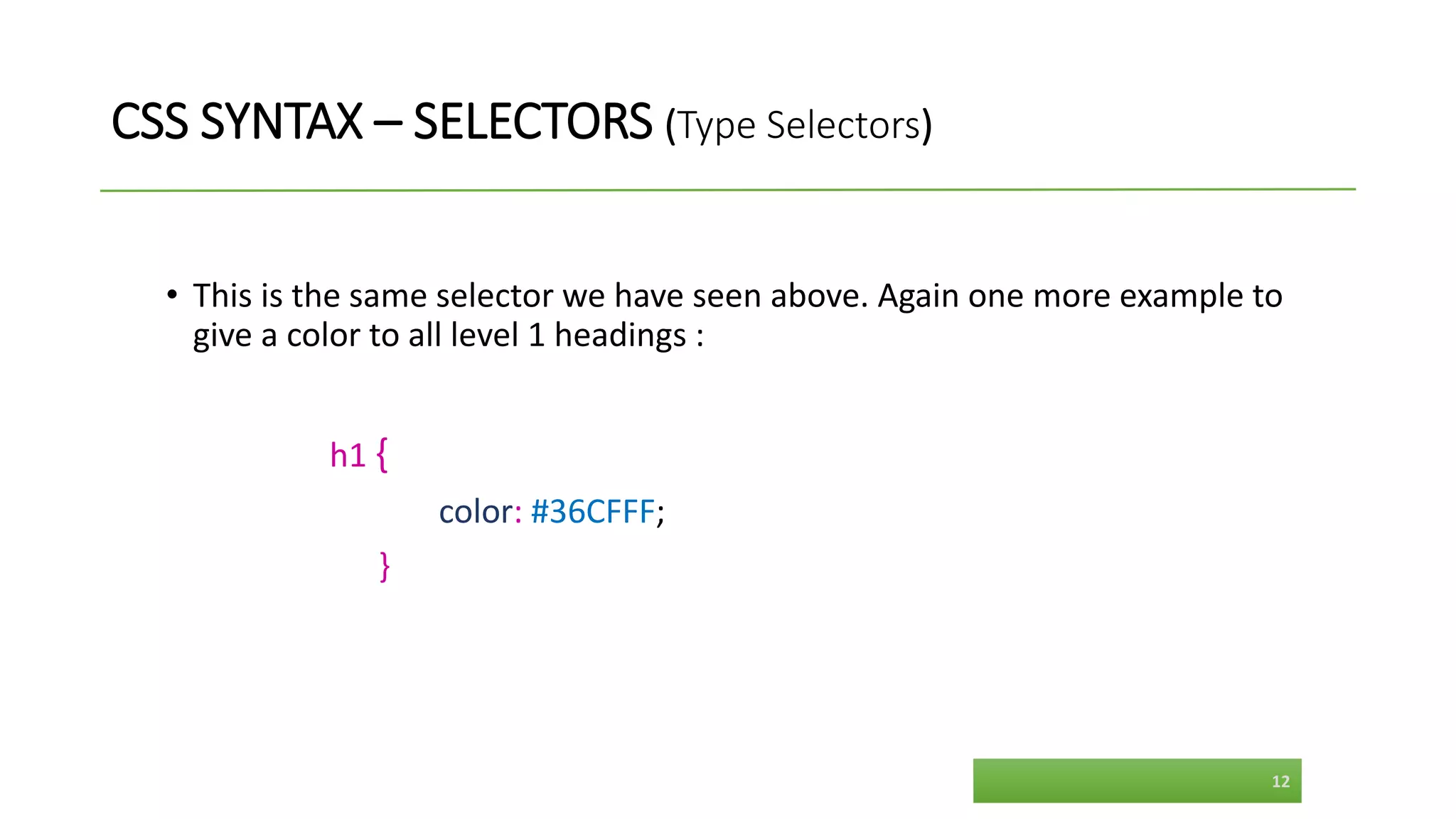The height and width of the screenshot is (819, 1456).
Task: Click the word 'headings' in the bullet
Action: click(620, 336)
